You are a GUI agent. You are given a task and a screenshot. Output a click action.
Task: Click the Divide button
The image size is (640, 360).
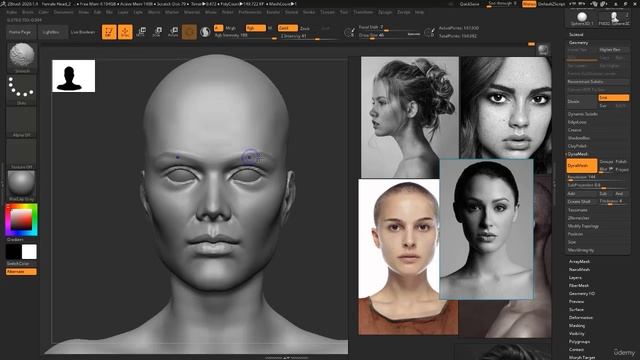[582, 102]
